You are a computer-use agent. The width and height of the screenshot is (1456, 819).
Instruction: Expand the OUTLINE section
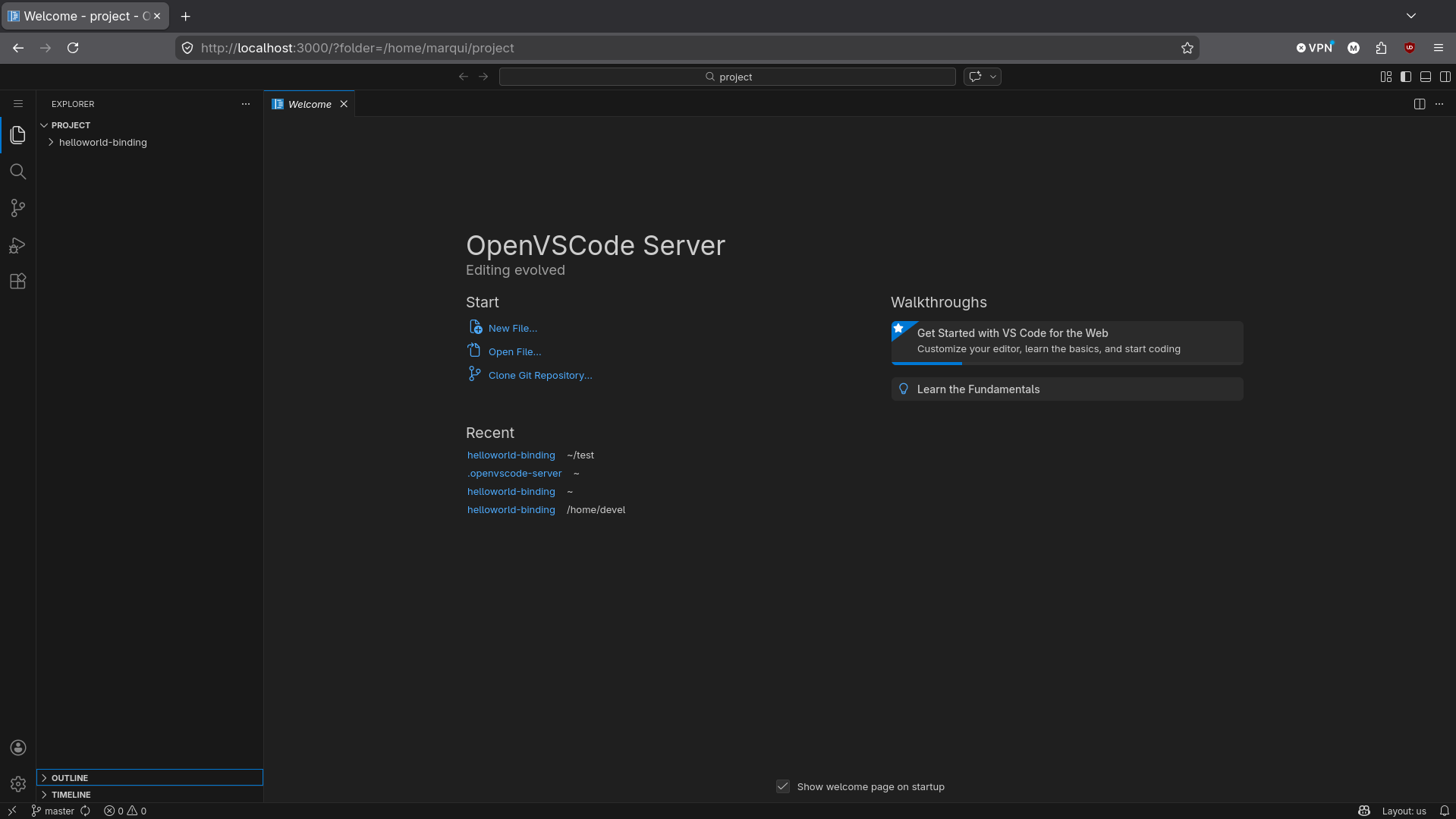(149, 778)
